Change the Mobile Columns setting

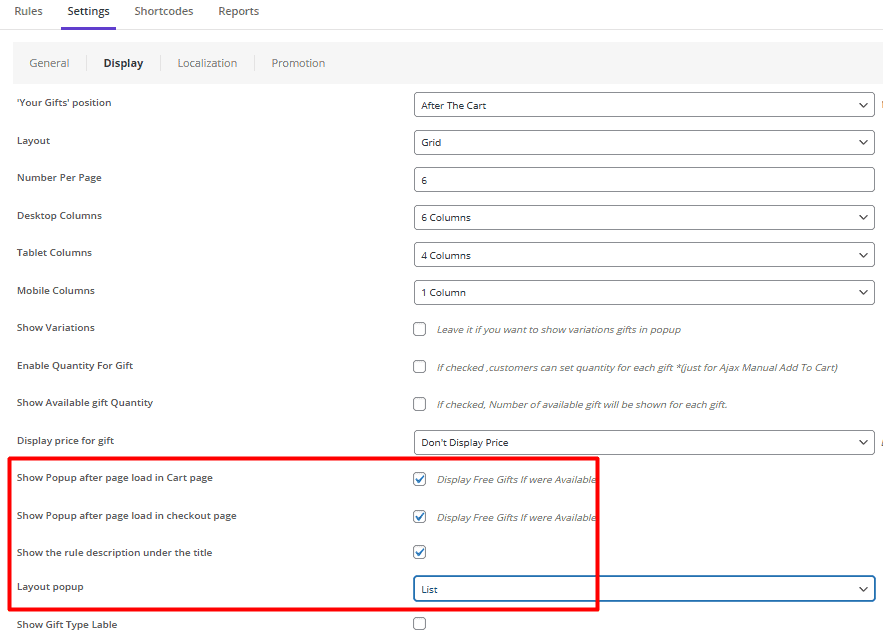(x=643, y=292)
